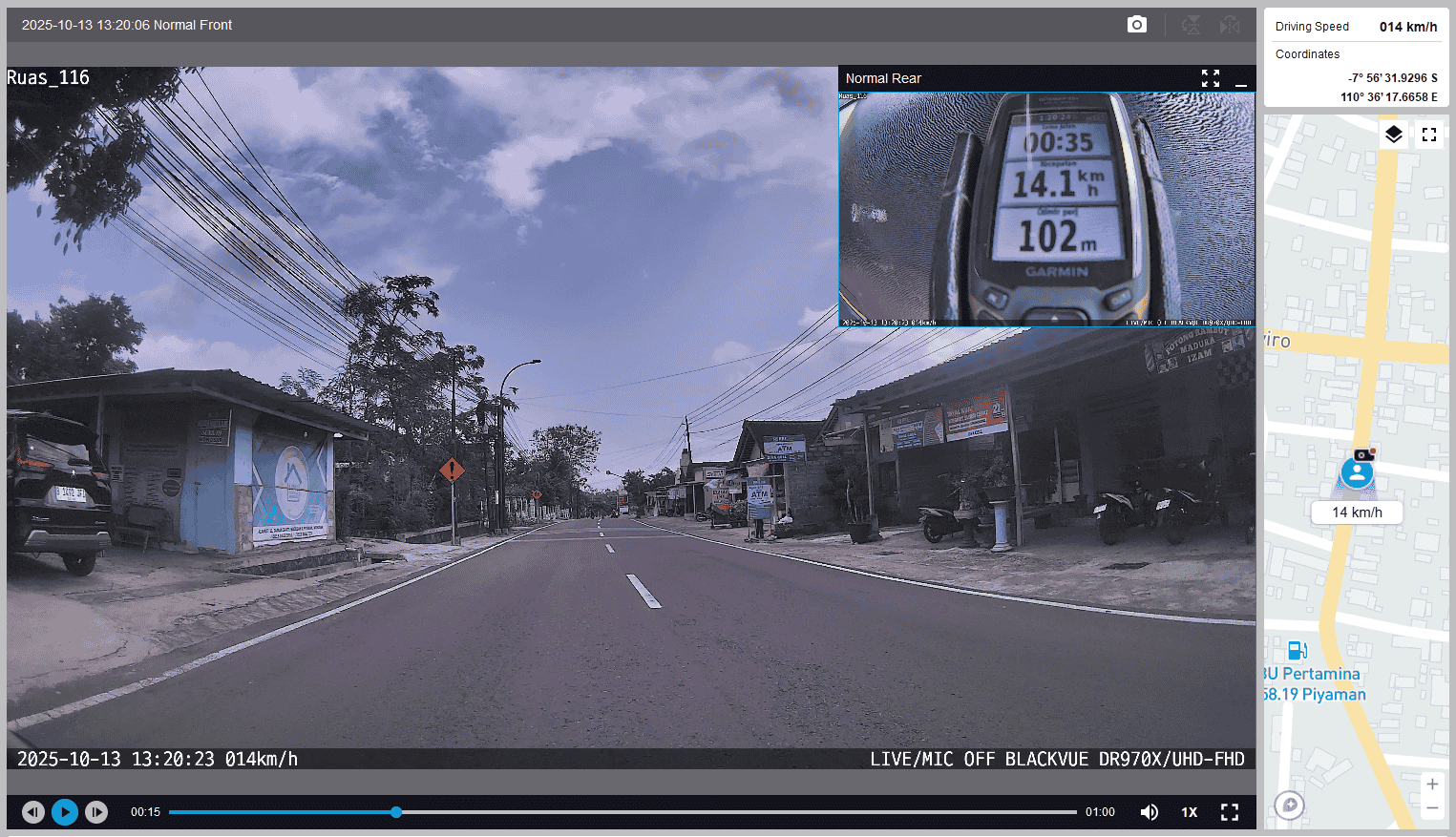Capture a snapshot with the camera icon
1456x837 pixels.
[x=1136, y=25]
